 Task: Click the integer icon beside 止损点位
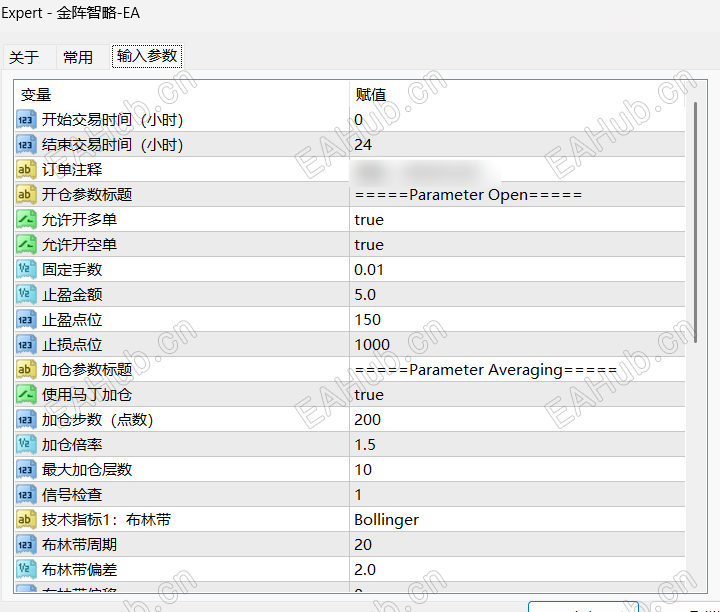tap(26, 345)
